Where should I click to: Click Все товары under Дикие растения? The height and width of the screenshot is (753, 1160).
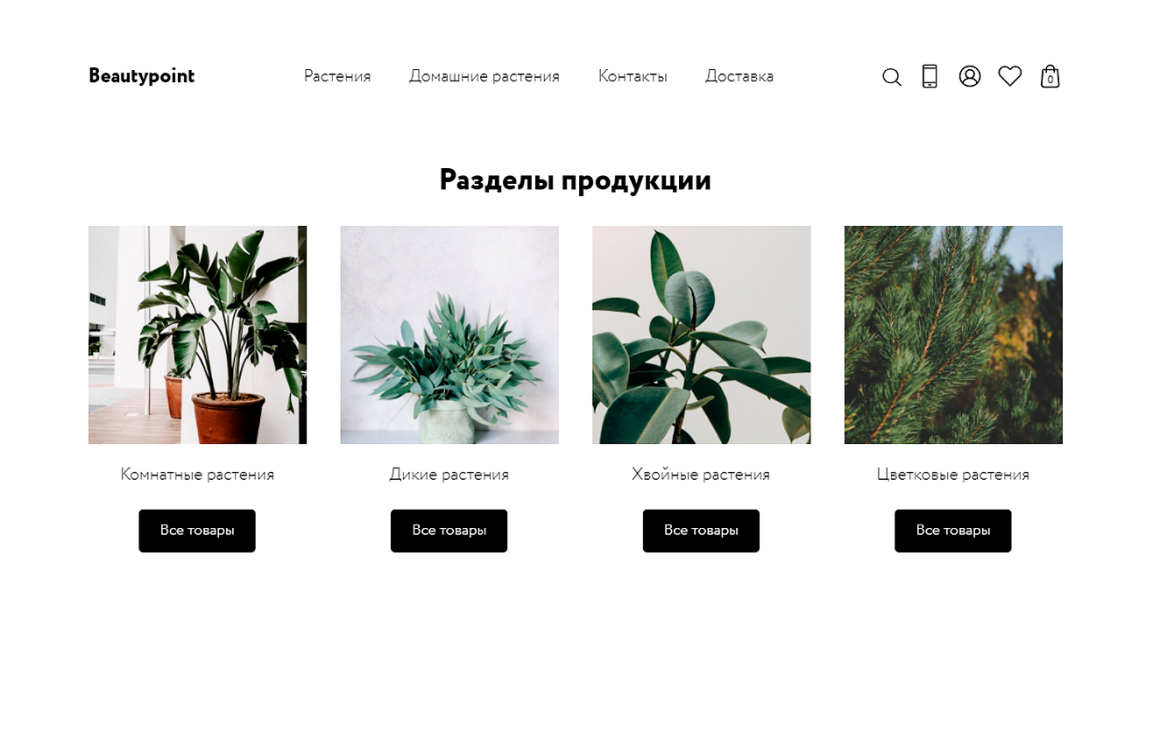(449, 530)
